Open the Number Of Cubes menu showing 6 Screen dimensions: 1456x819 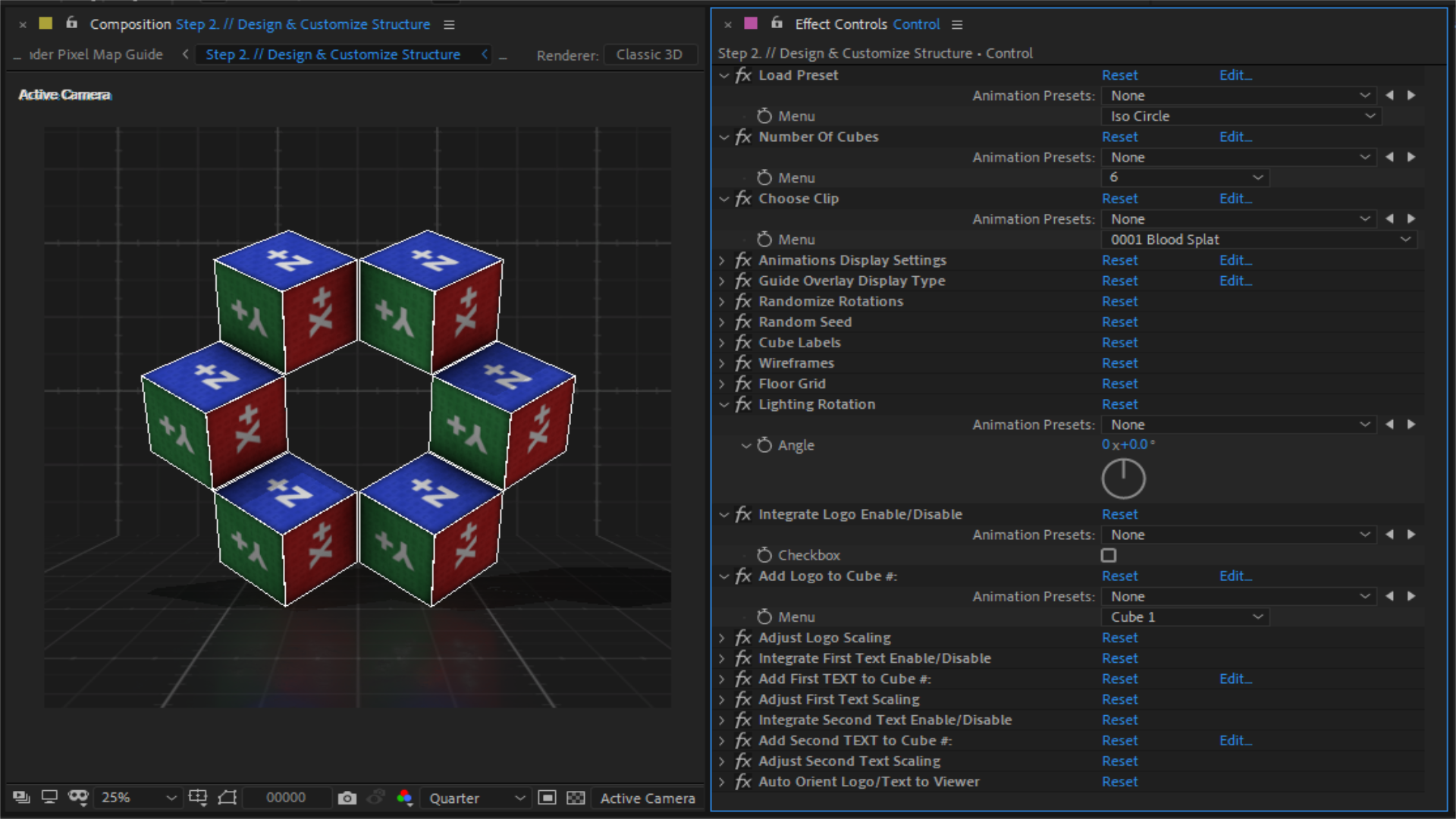point(1185,177)
